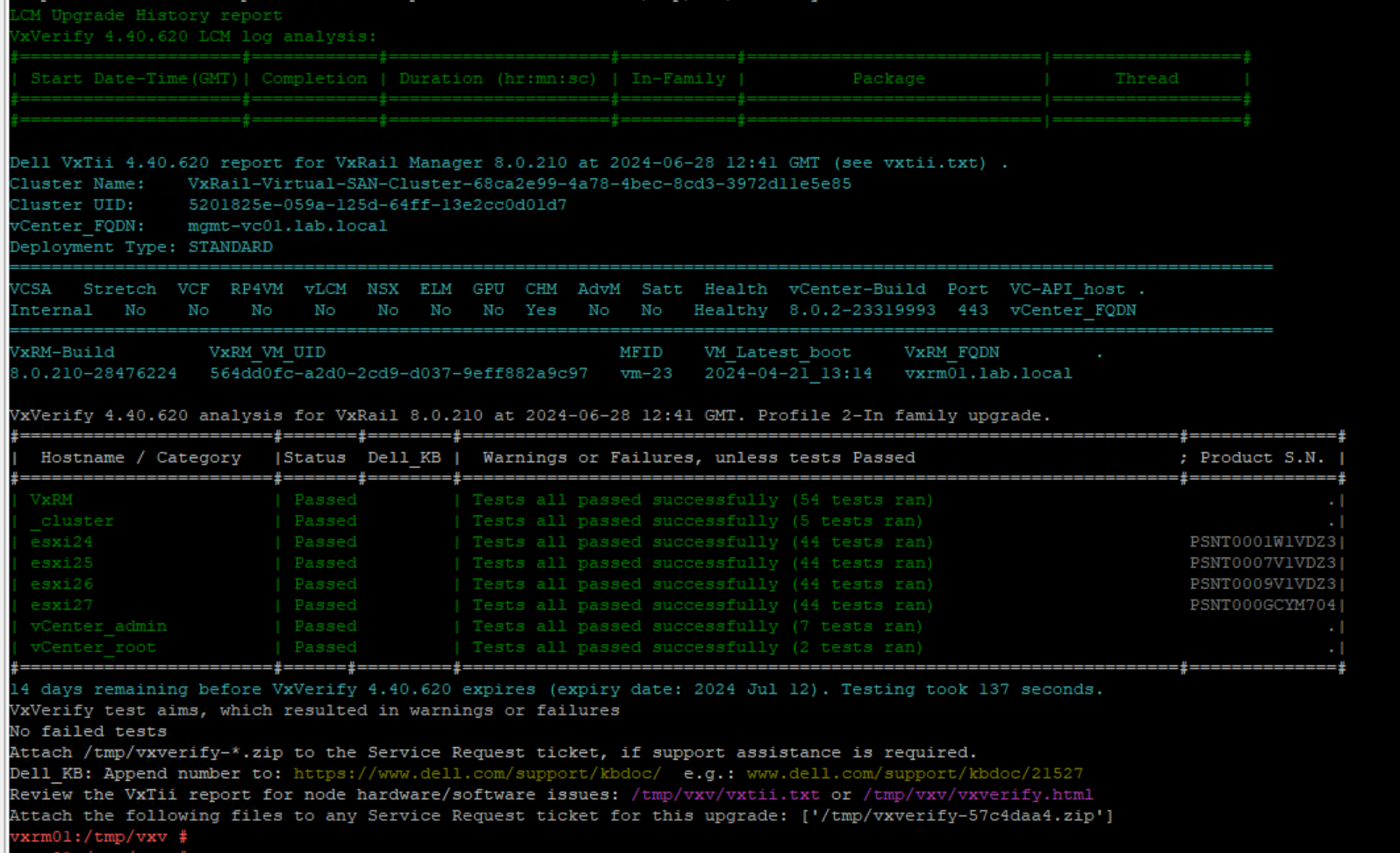Click the Duration (hr:mn:sc) column header
Screen dimensions: 1400x853
pyautogui.click(x=498, y=78)
